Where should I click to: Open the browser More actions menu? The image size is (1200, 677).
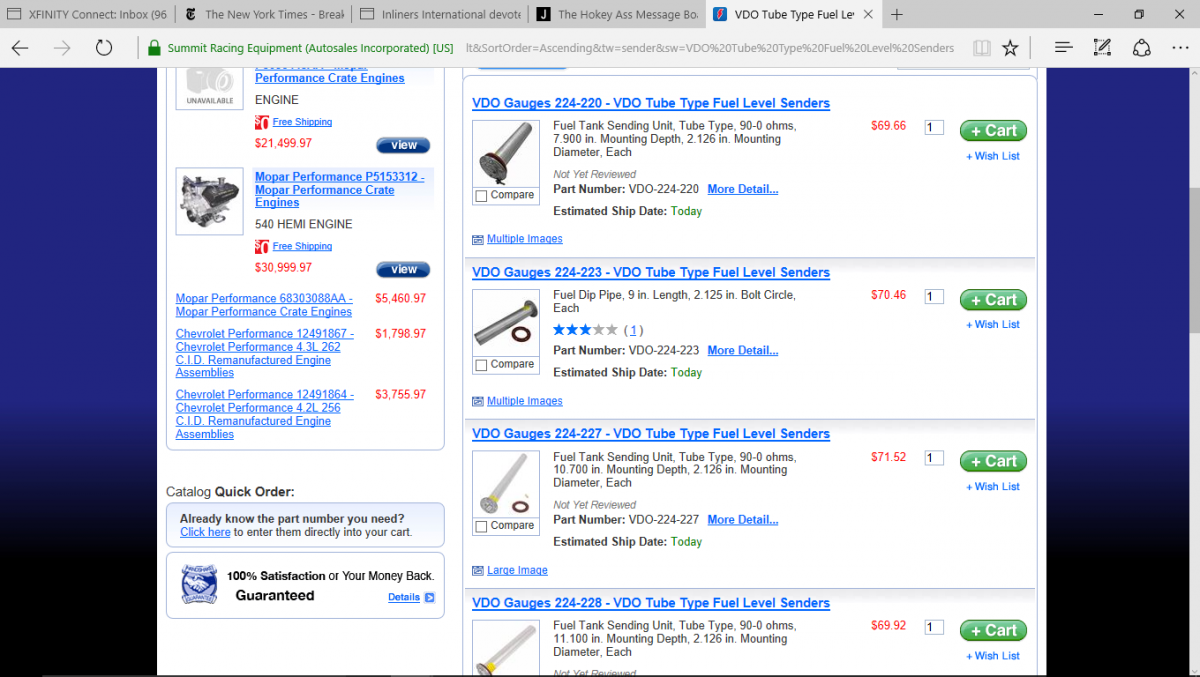click(1178, 48)
